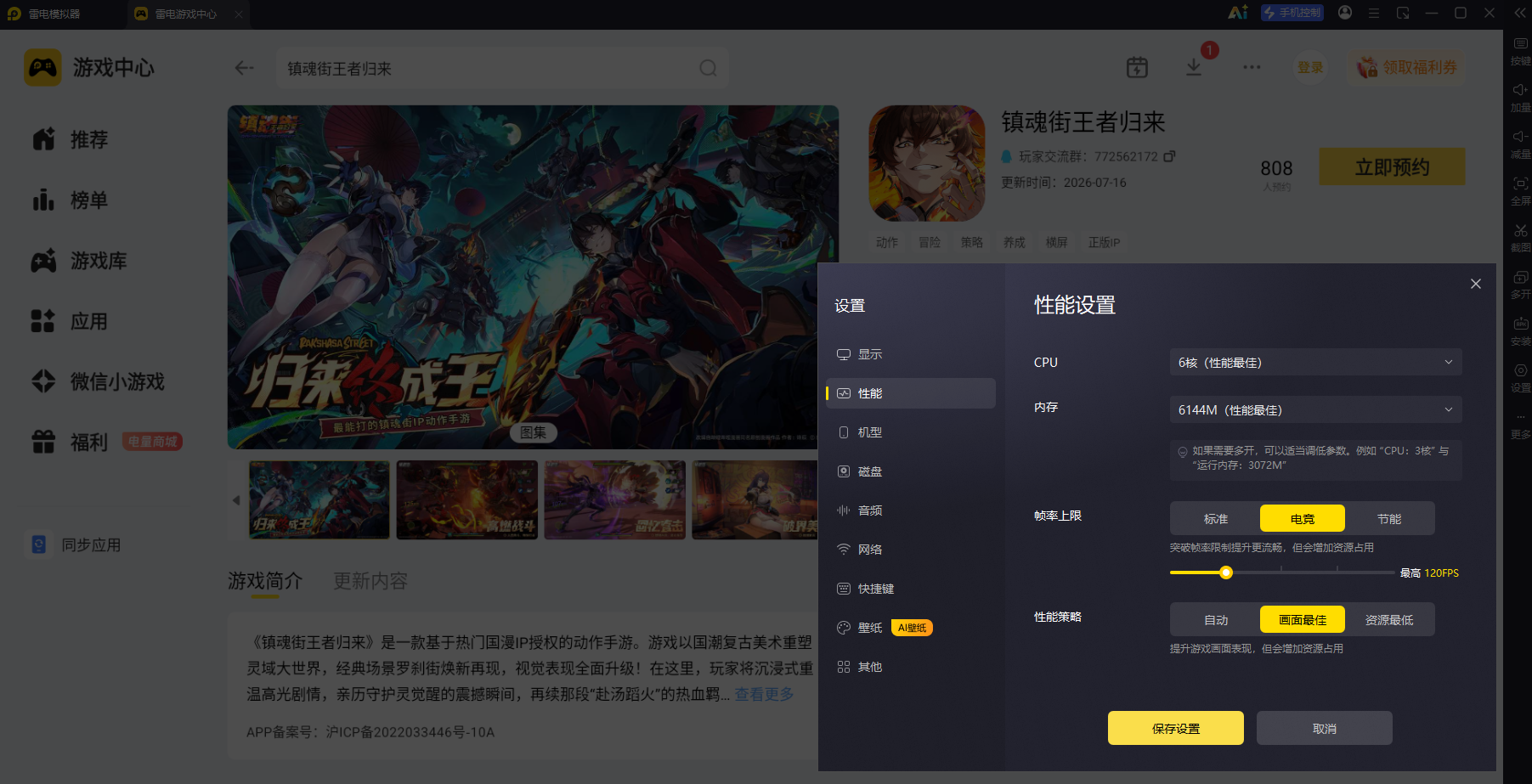Screen dimensions: 1532x784
Task: Switch to the 更新内容 tab
Action: click(x=370, y=581)
